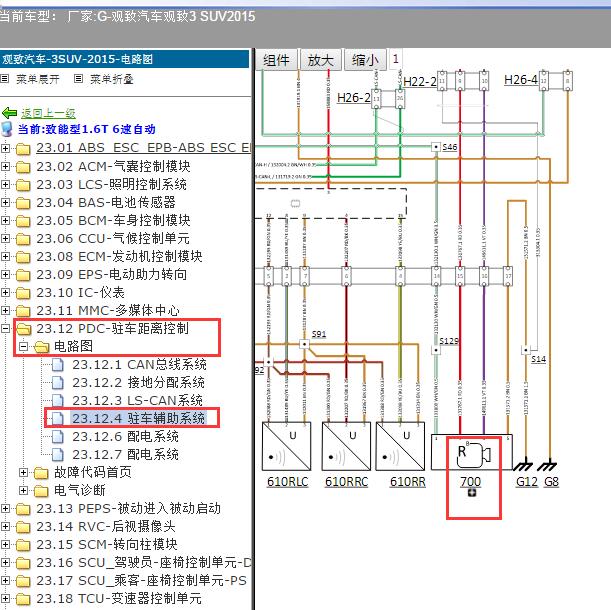Click the G12 ground symbol
Image resolution: width=611 pixels, height=610 pixels.
[x=524, y=465]
